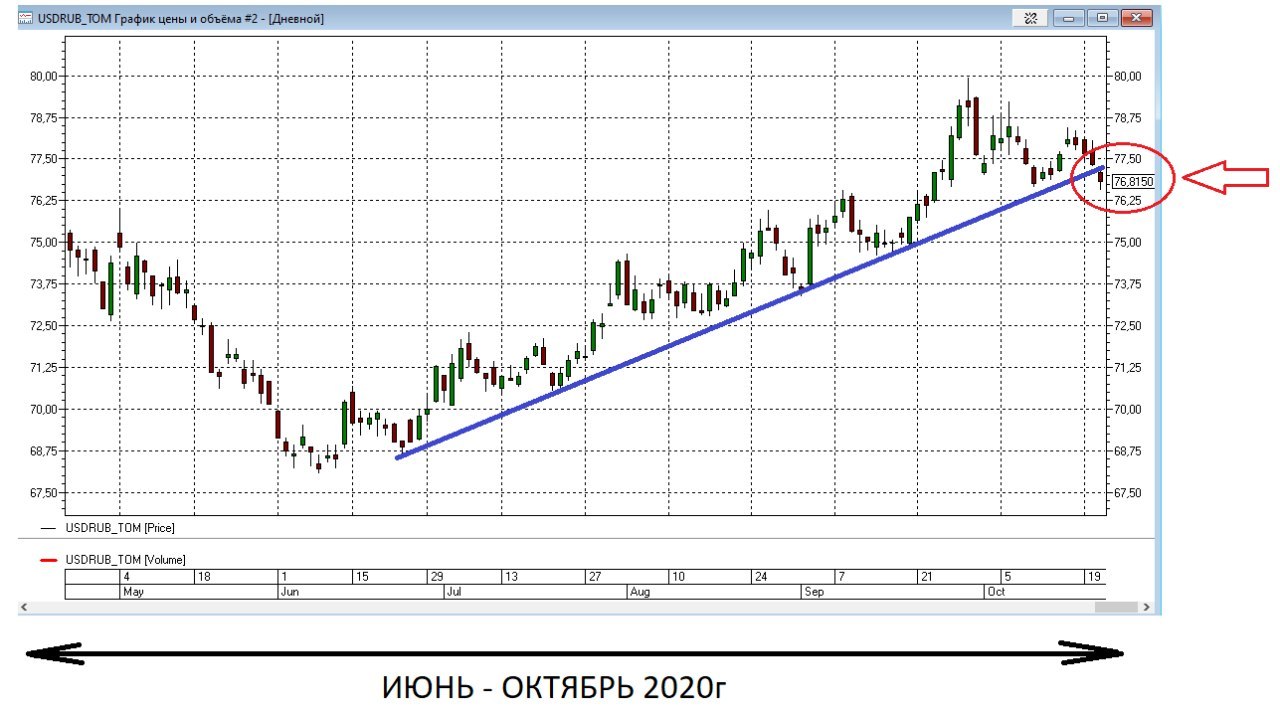Image resolution: width=1280 pixels, height=711 pixels.
Task: Click the black Price legend line marker
Action: tap(48, 527)
